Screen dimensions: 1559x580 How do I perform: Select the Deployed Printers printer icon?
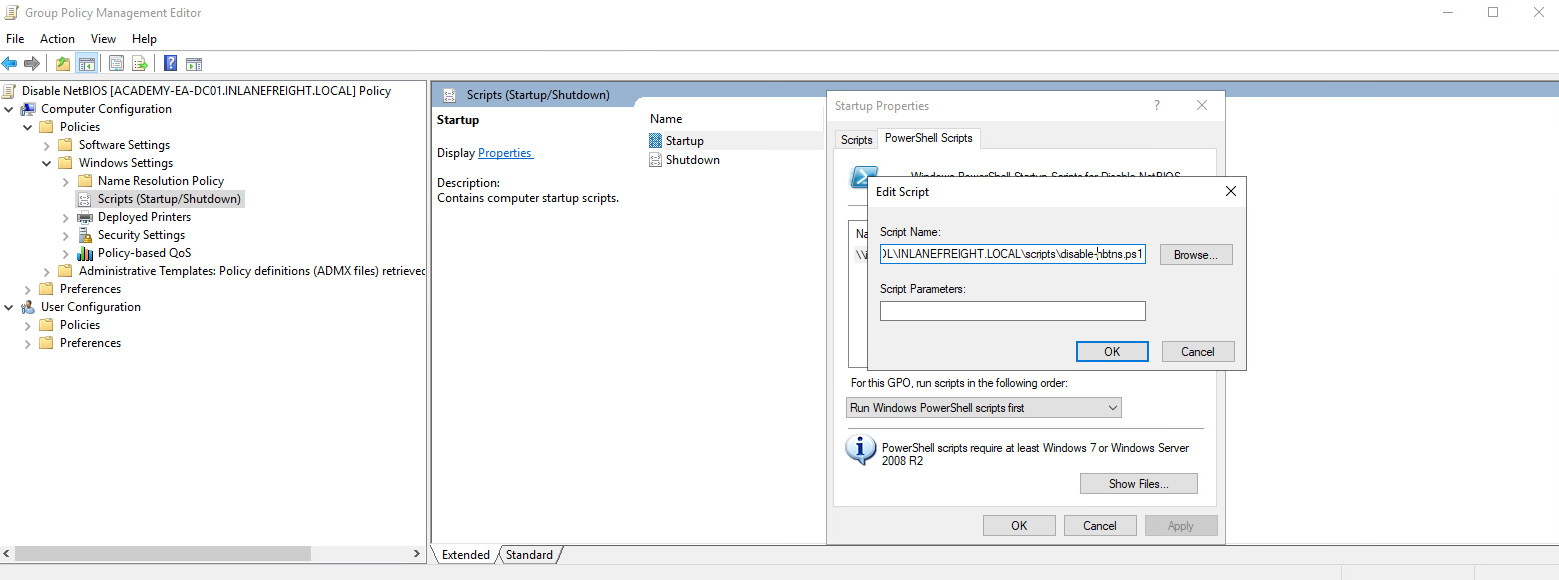click(85, 217)
